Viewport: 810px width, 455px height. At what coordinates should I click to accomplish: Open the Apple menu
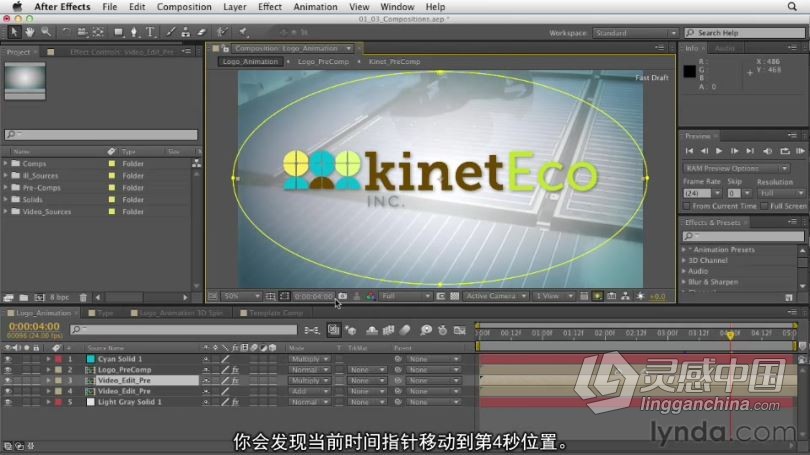pos(17,6)
